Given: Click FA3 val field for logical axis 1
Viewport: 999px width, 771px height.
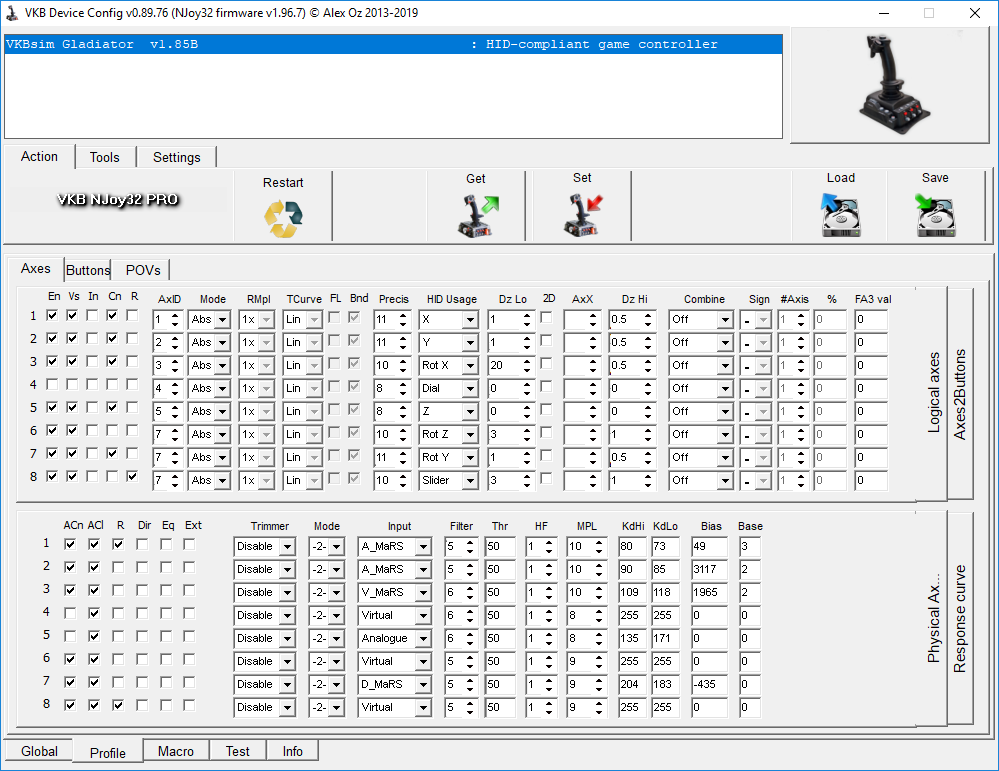Looking at the screenshot, I should click(x=871, y=319).
